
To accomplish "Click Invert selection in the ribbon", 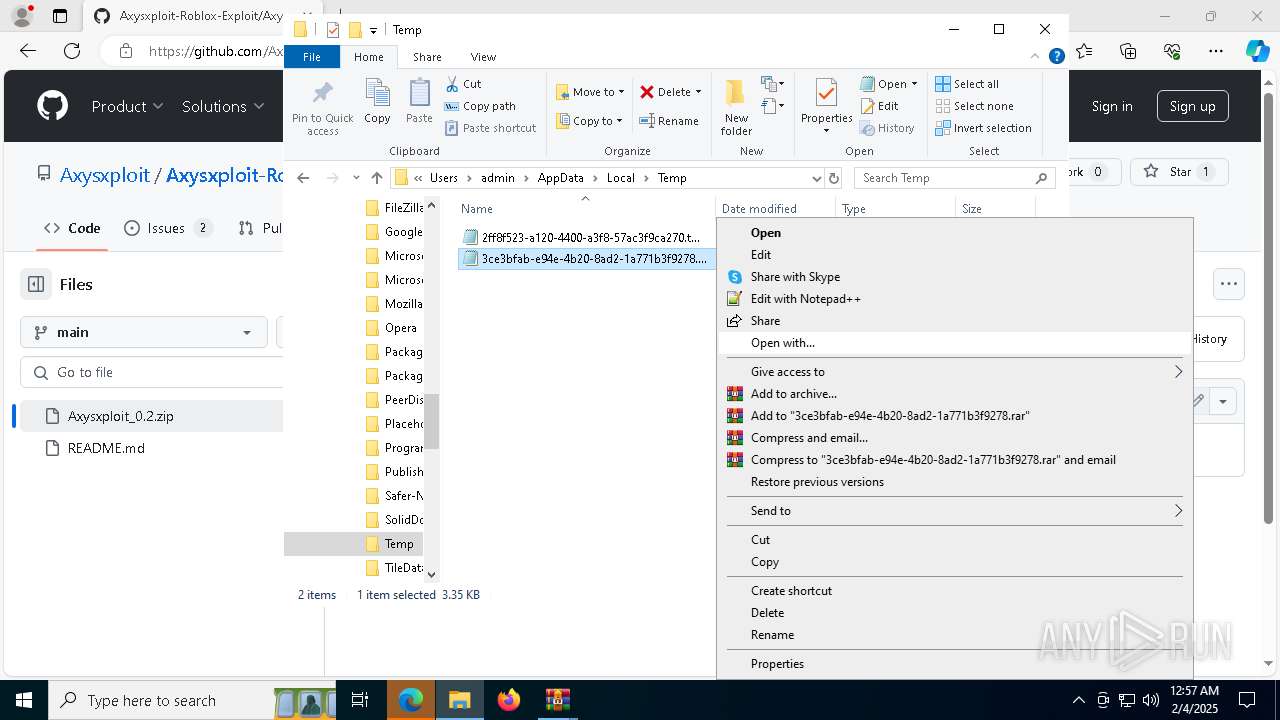I will pos(983,128).
